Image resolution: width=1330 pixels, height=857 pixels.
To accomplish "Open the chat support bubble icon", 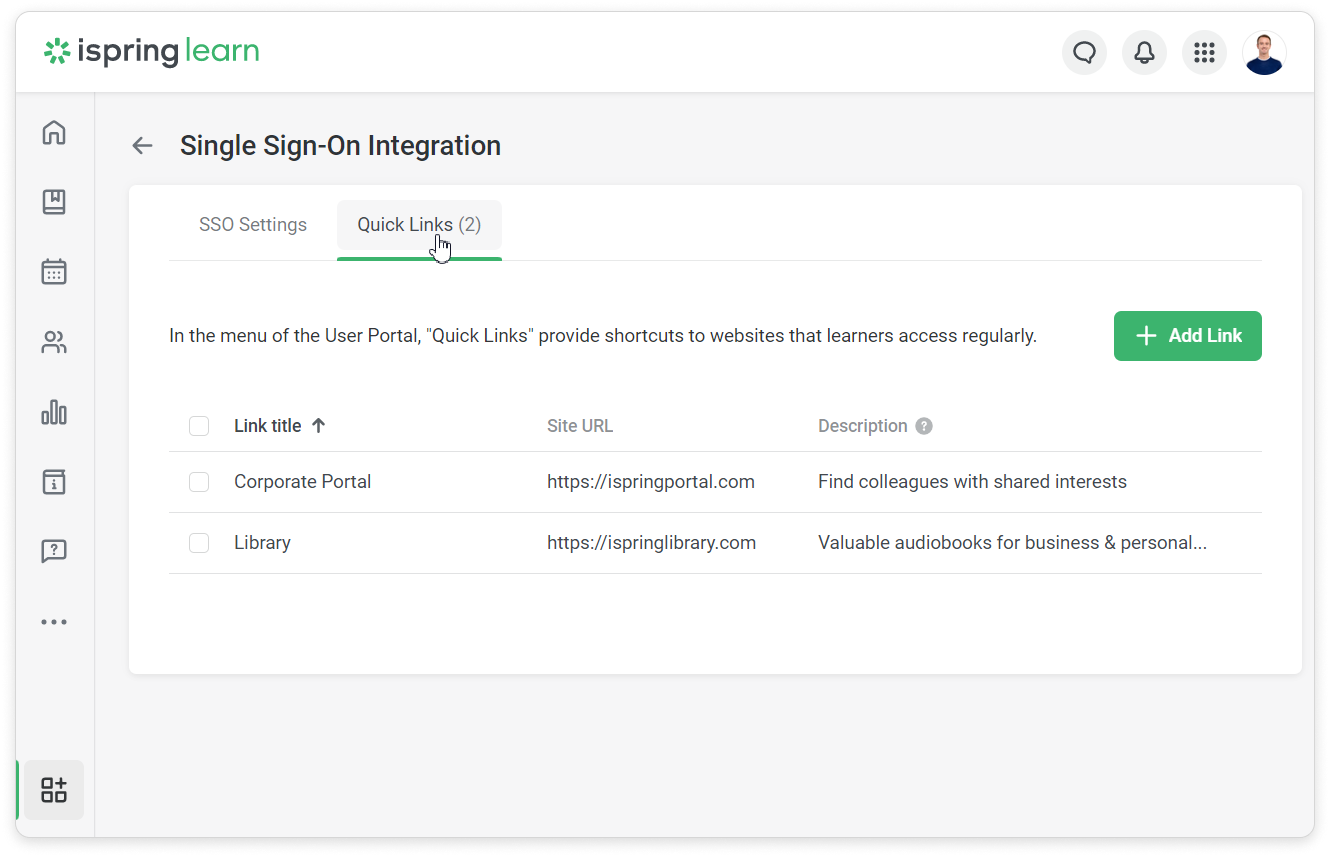I will [1084, 52].
